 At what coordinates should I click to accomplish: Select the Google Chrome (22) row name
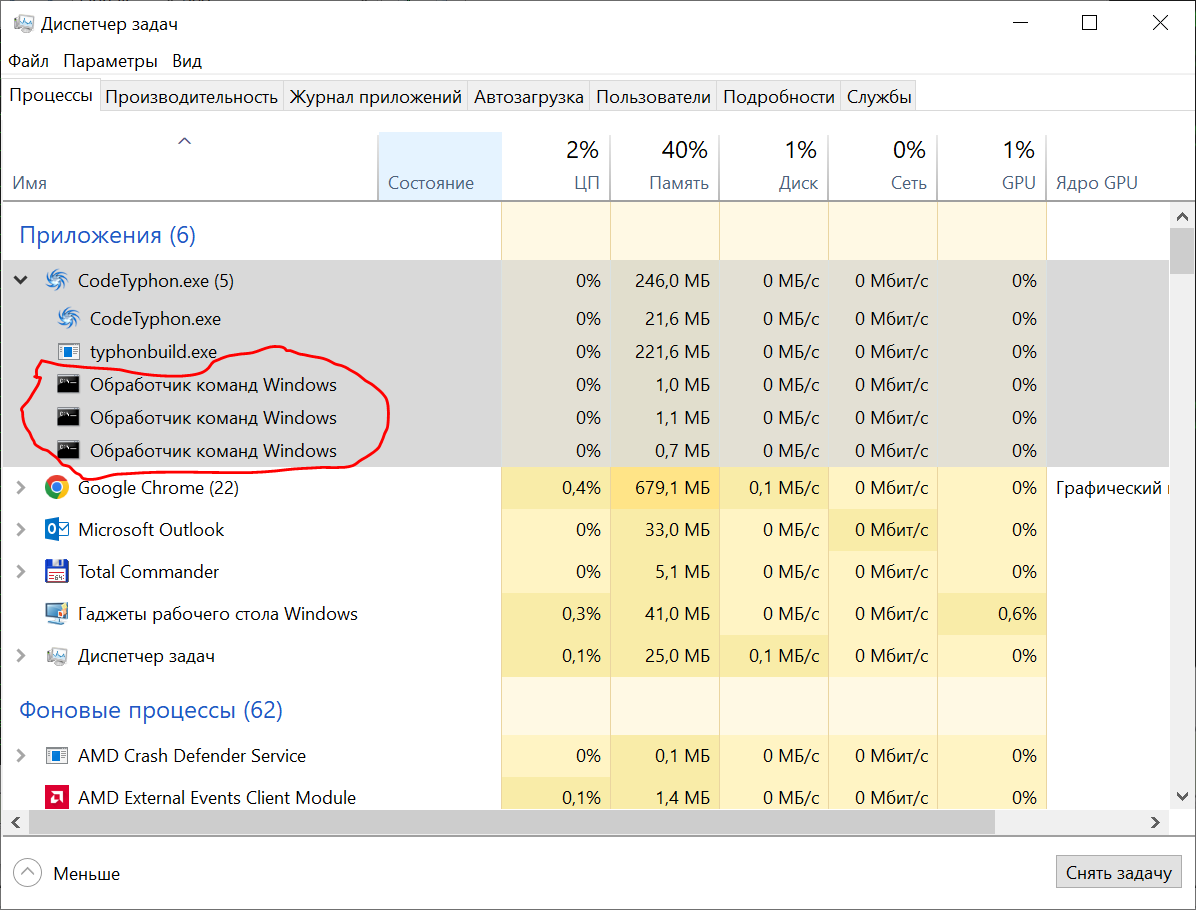click(158, 487)
